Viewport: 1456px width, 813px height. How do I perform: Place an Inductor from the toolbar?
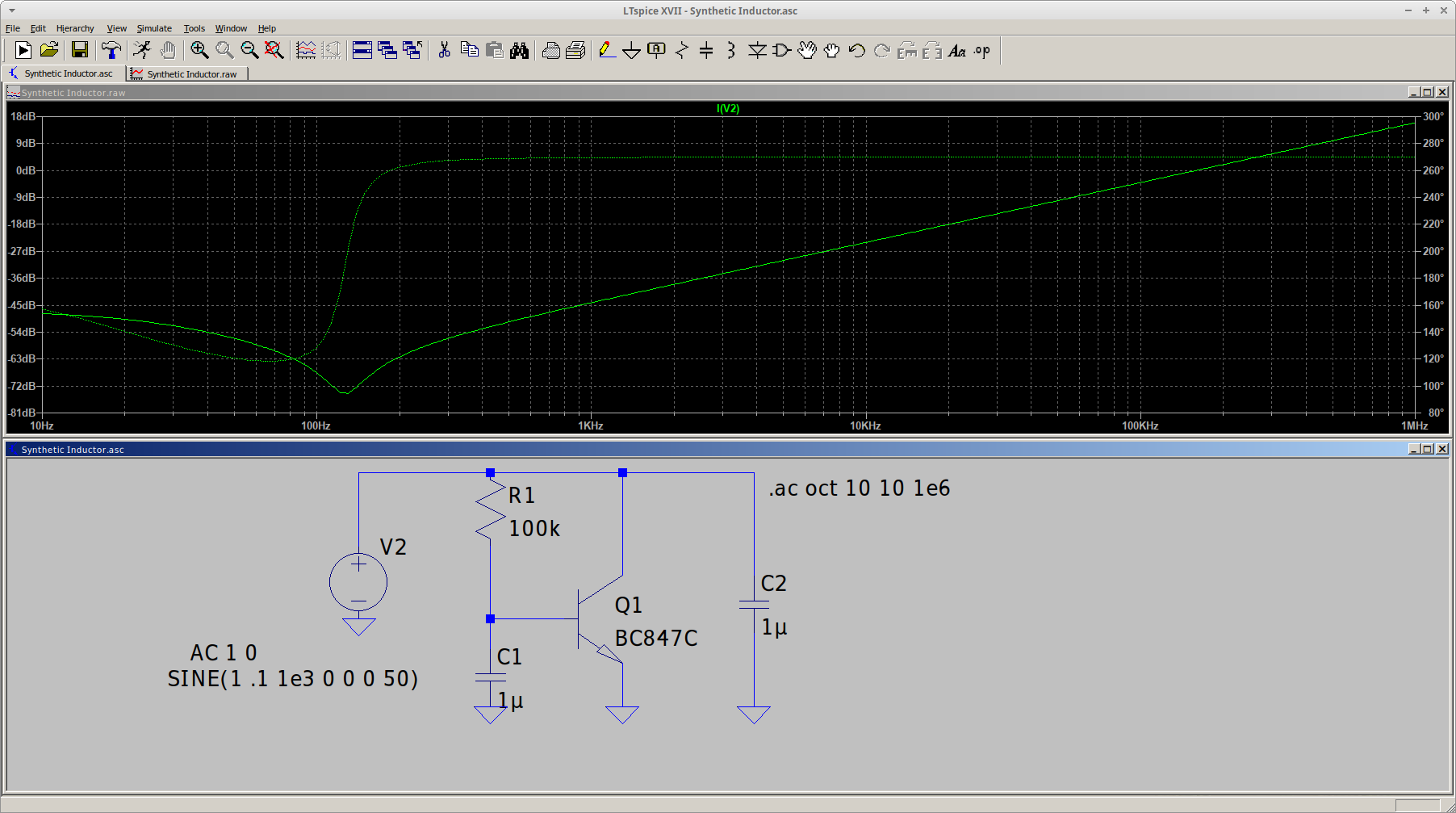tap(731, 50)
